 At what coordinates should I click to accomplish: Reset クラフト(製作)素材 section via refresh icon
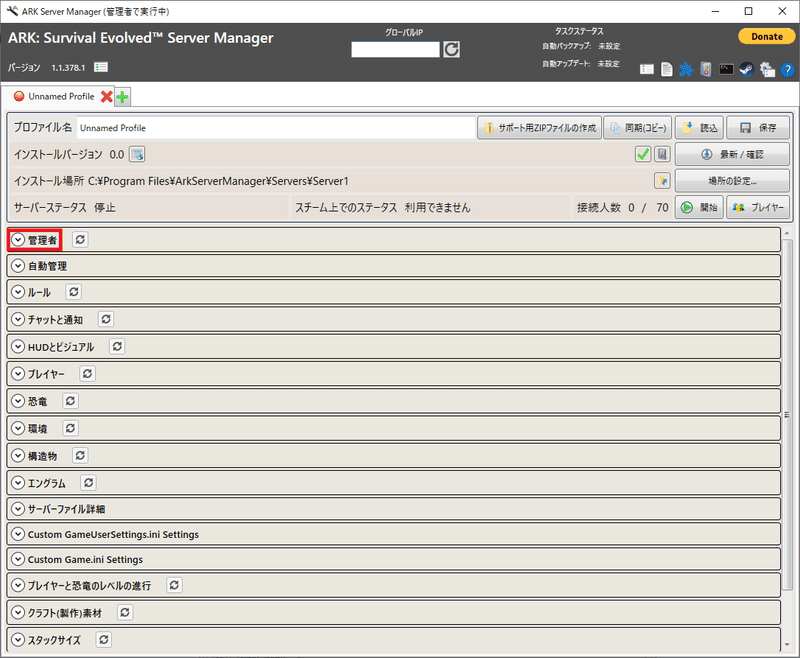125,612
